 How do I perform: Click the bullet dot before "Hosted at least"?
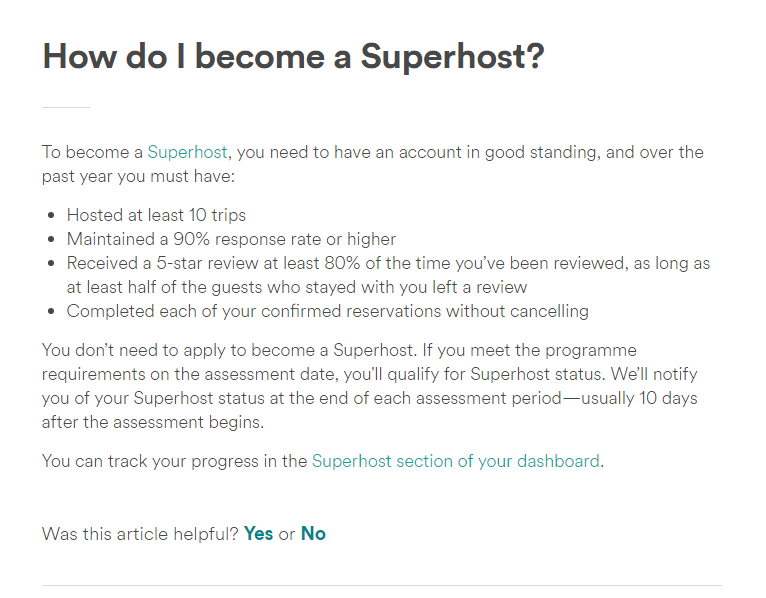(x=52, y=216)
